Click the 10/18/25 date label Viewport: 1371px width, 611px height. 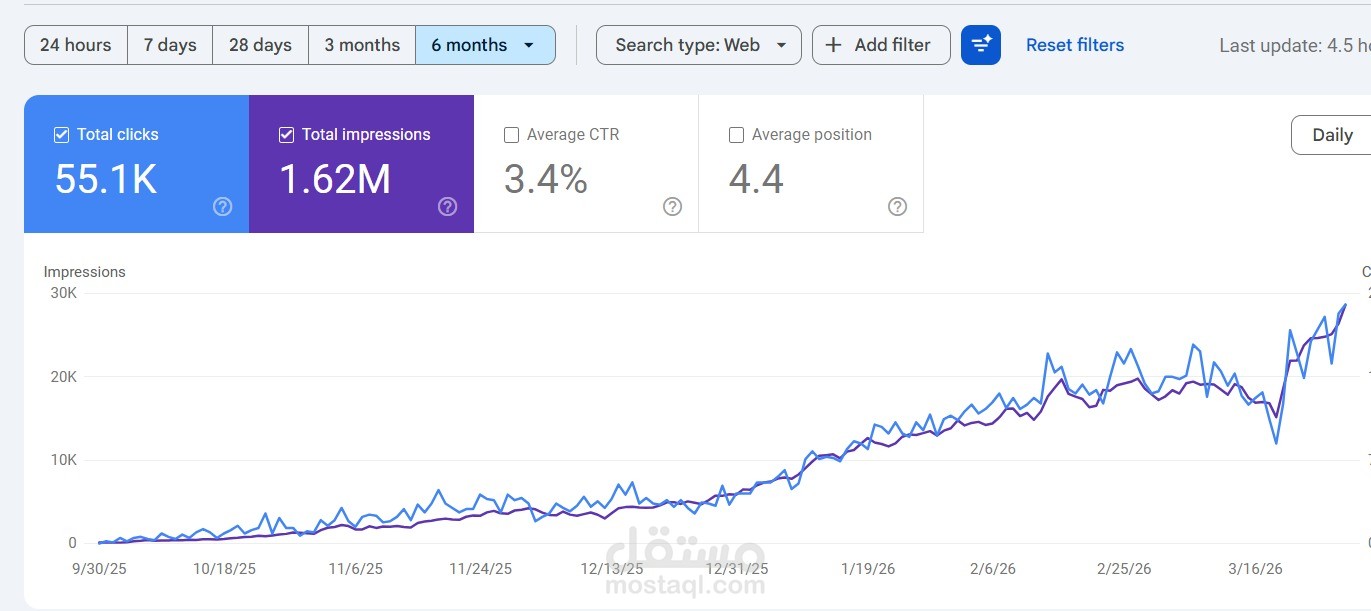click(224, 569)
